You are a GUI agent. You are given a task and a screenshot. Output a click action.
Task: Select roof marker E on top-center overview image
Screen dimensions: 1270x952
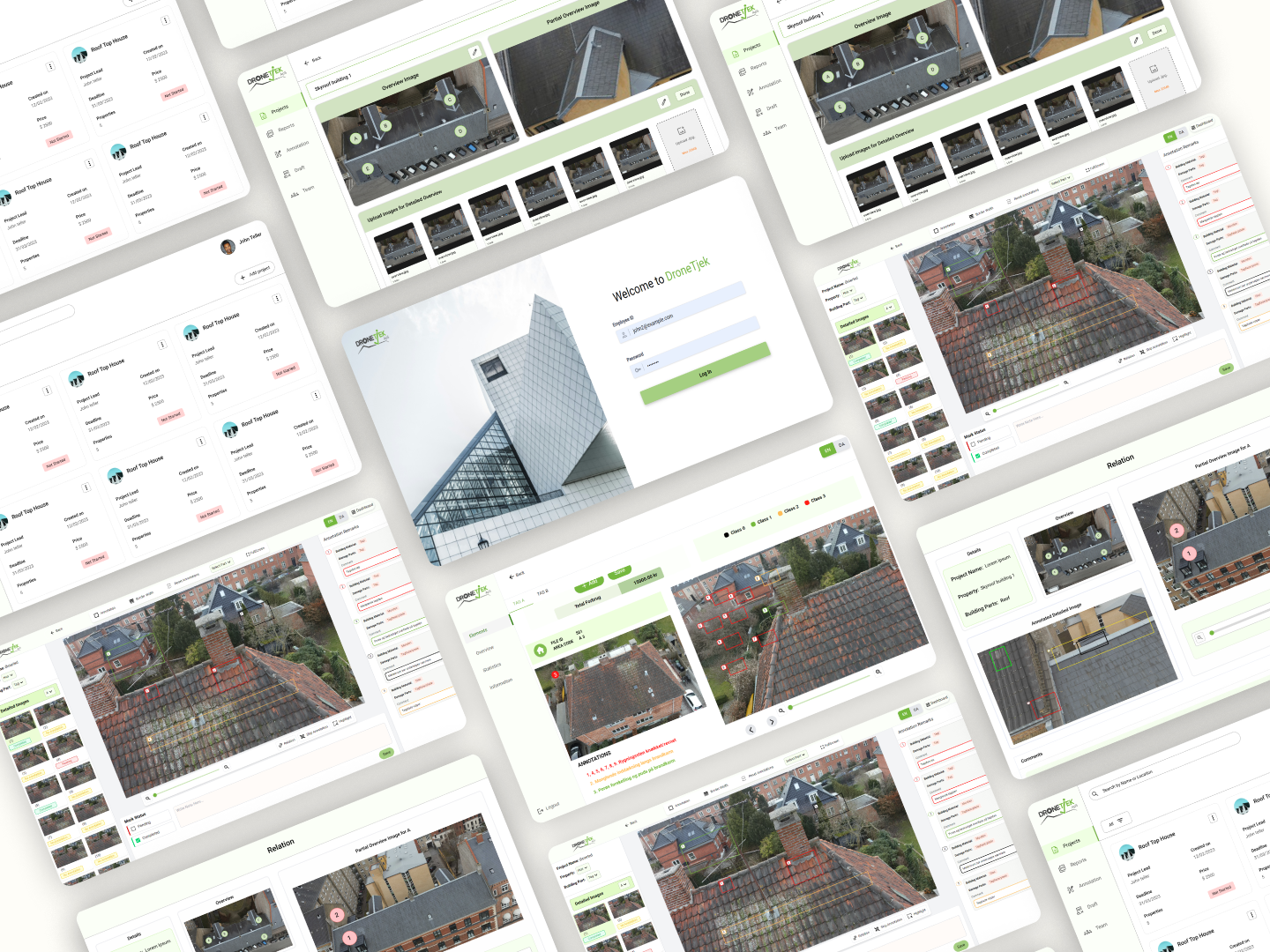tap(368, 169)
